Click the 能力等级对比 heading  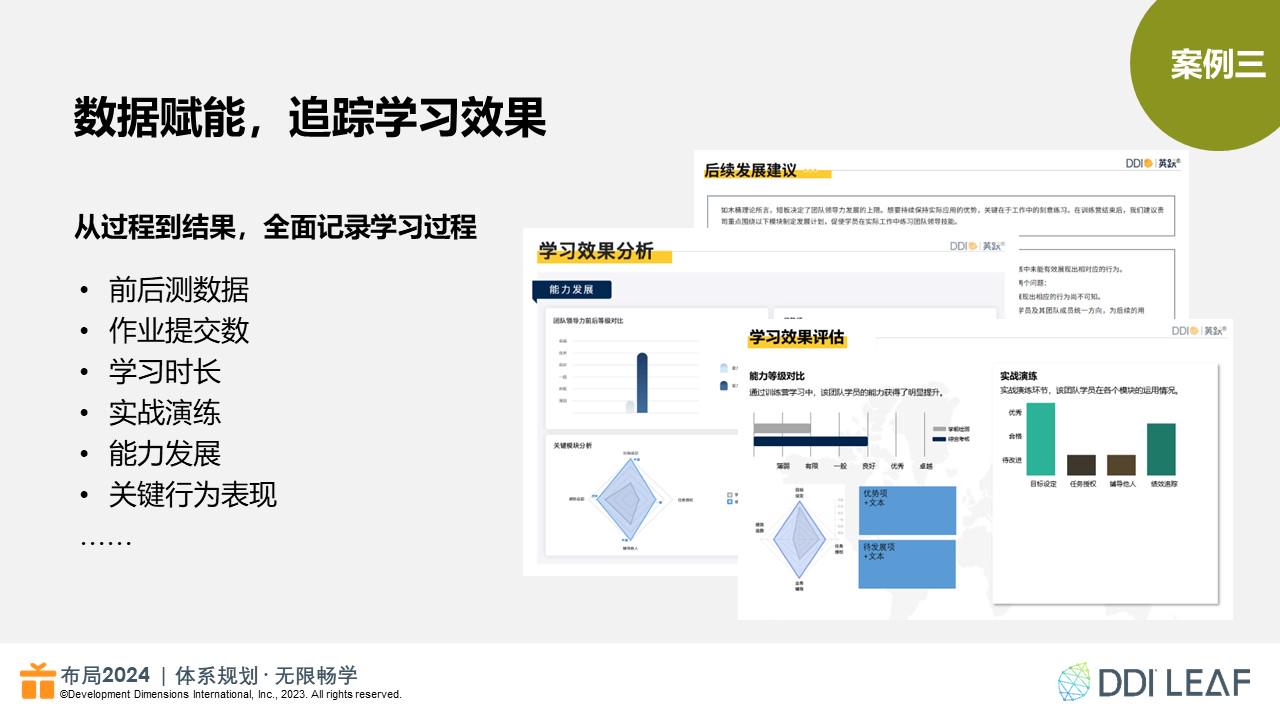click(x=777, y=377)
